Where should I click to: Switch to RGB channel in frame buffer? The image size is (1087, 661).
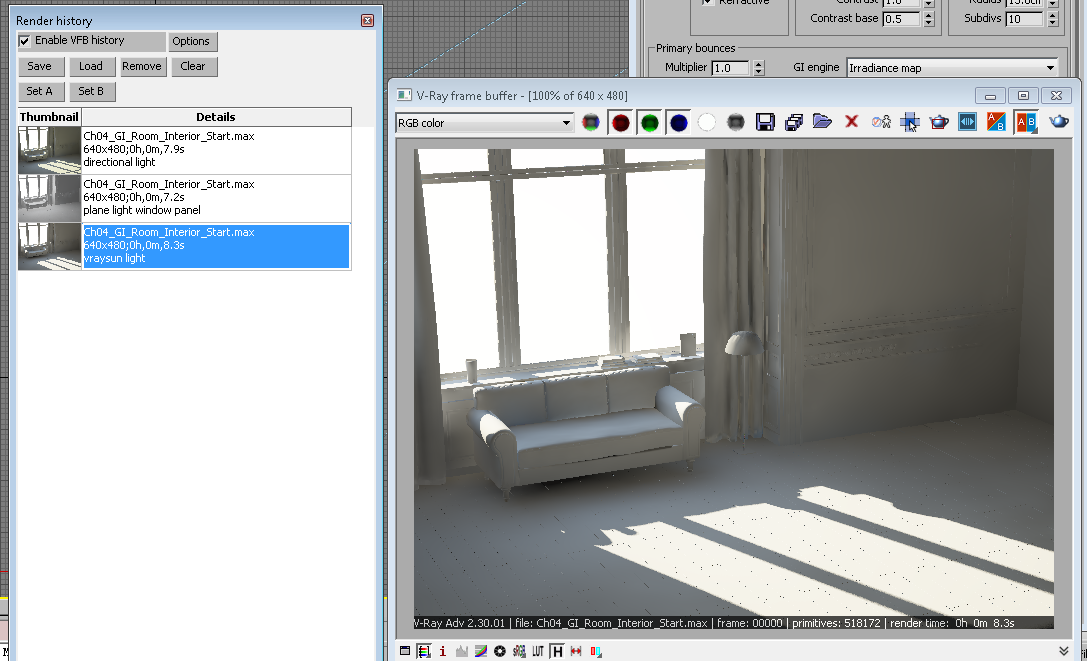point(591,123)
